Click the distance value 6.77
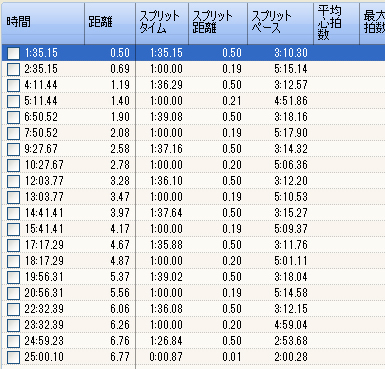Screen dimensions: 385x369 (120, 357)
